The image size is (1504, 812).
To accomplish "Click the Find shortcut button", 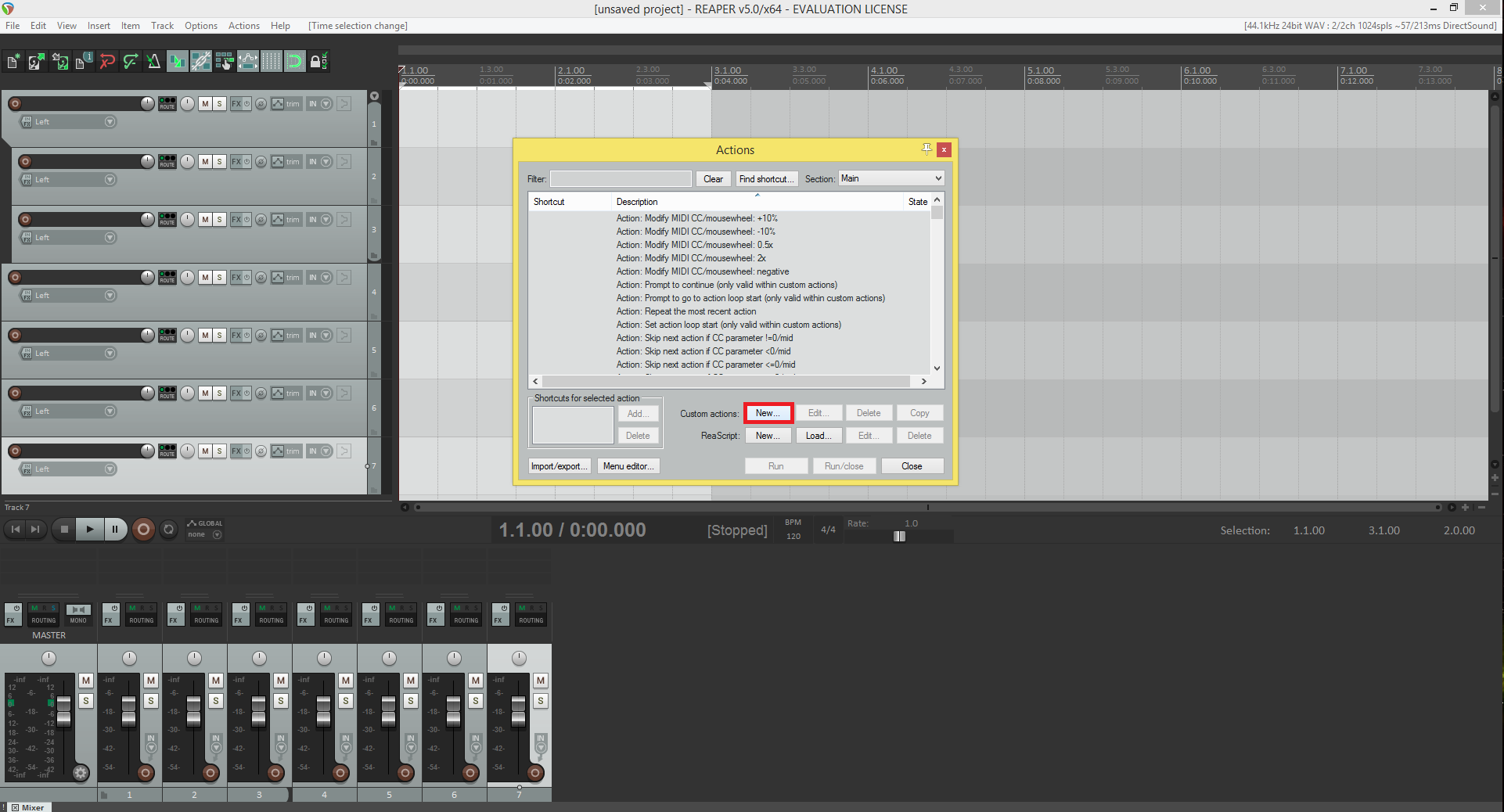I will [766, 179].
